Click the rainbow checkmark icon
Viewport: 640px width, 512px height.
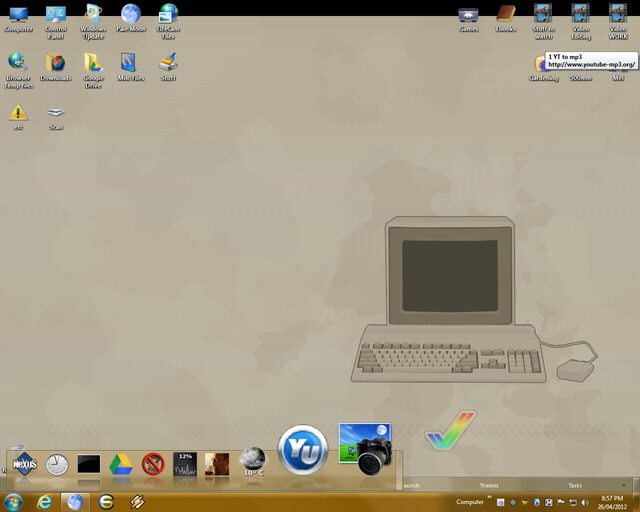pos(450,431)
